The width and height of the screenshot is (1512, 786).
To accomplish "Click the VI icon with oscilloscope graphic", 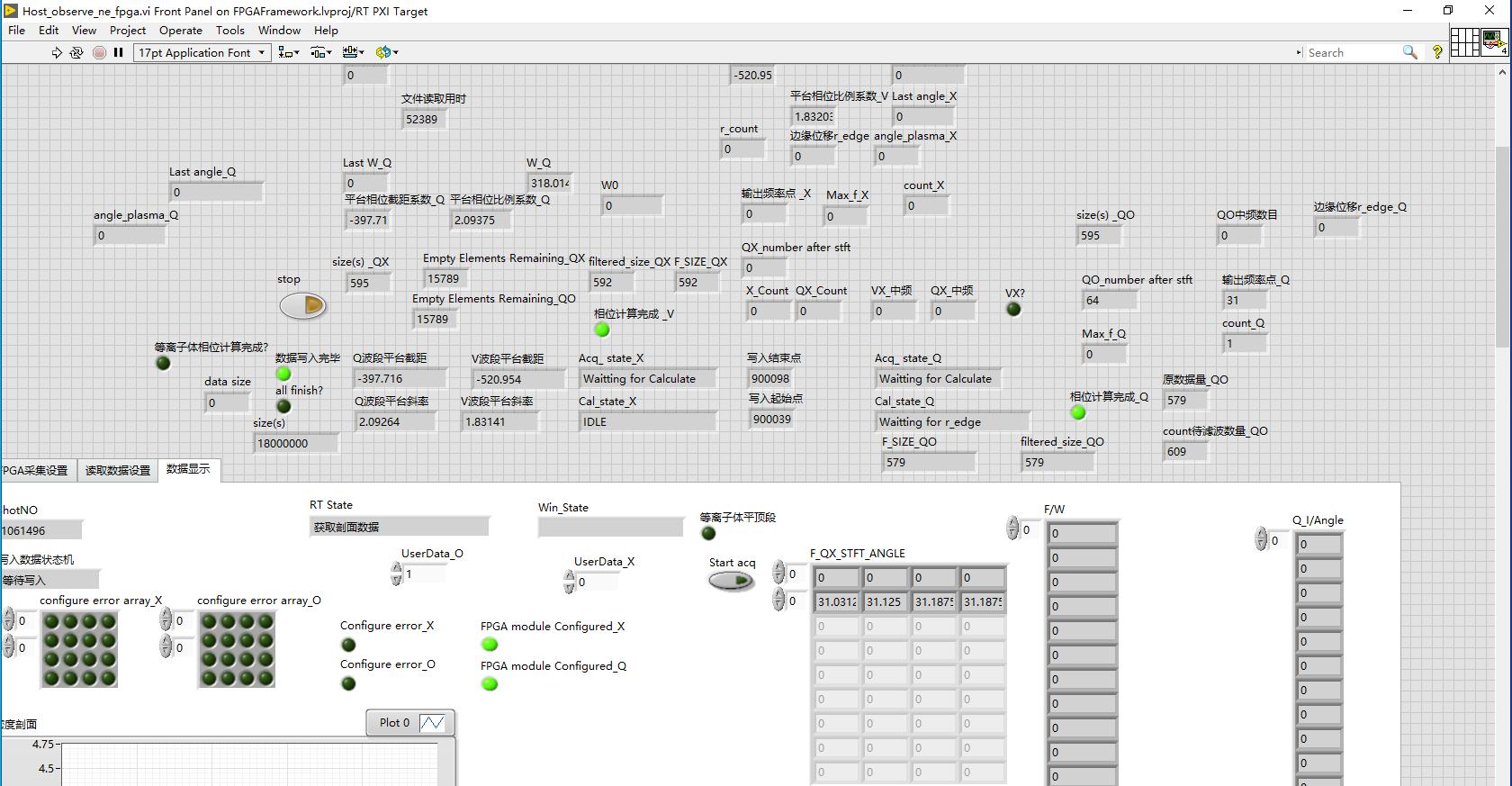I will (x=1494, y=42).
